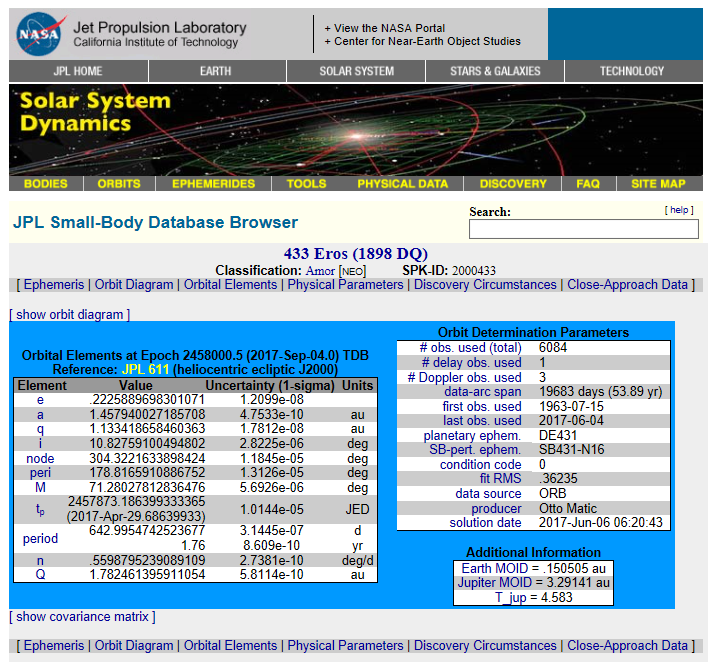Open bottom Close-Approach Data link

pos(627,645)
